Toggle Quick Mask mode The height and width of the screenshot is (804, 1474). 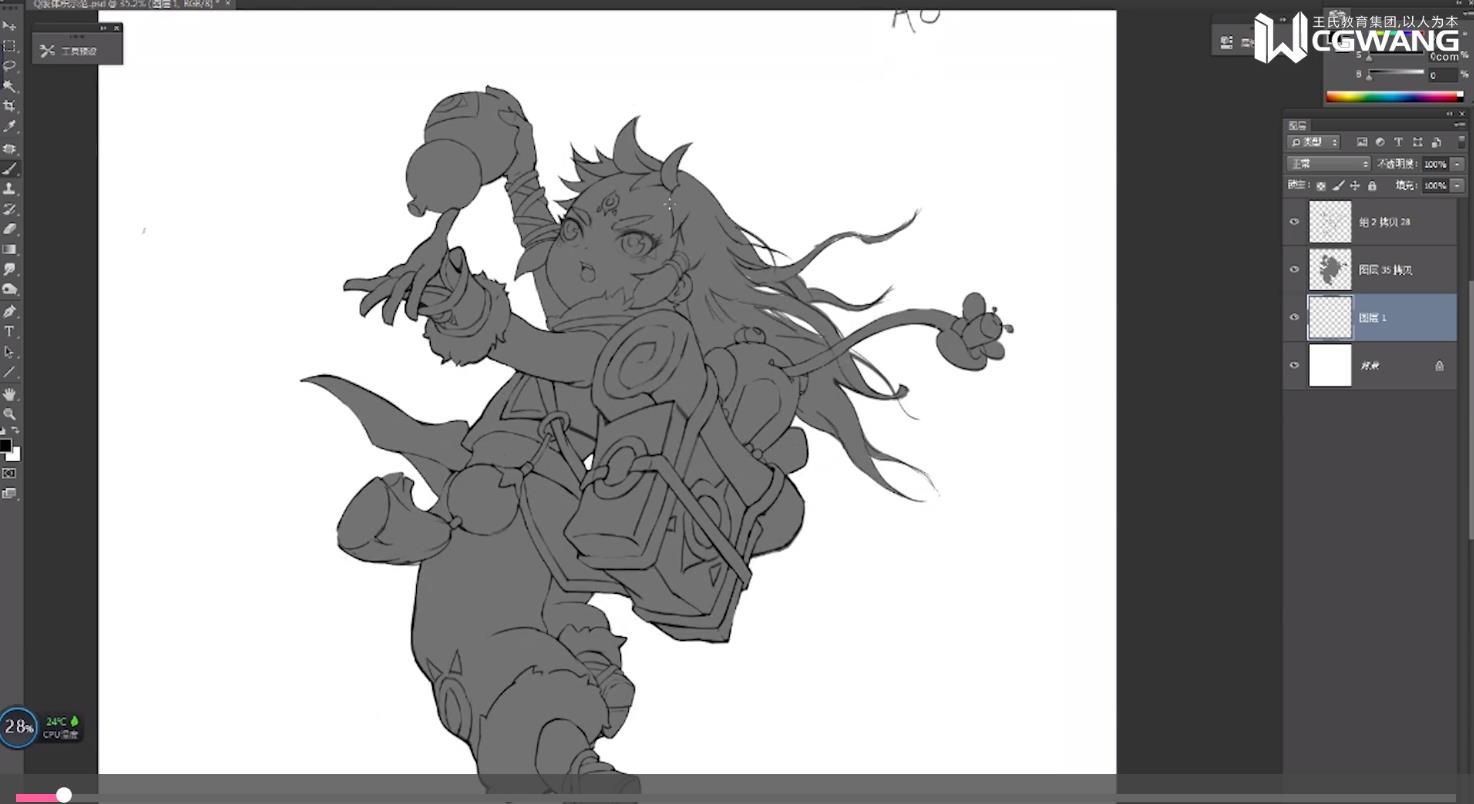(9, 473)
